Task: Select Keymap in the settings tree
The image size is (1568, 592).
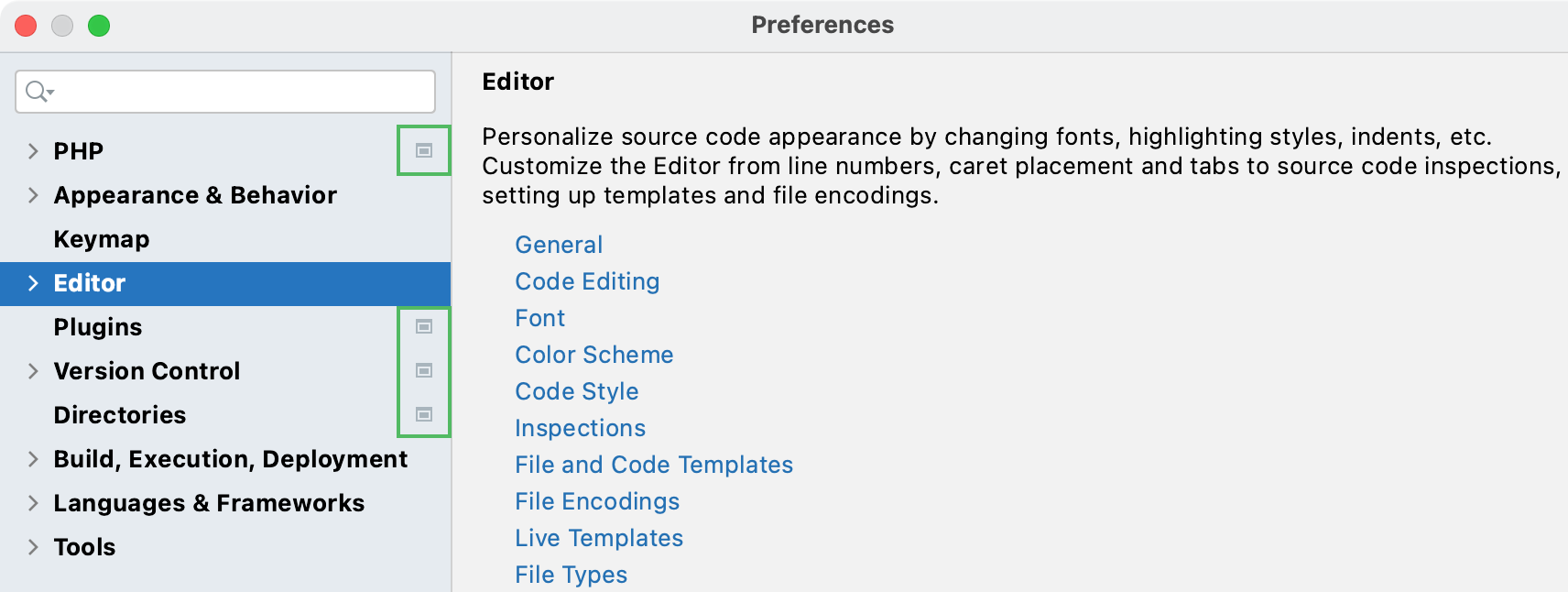Action: (x=102, y=239)
